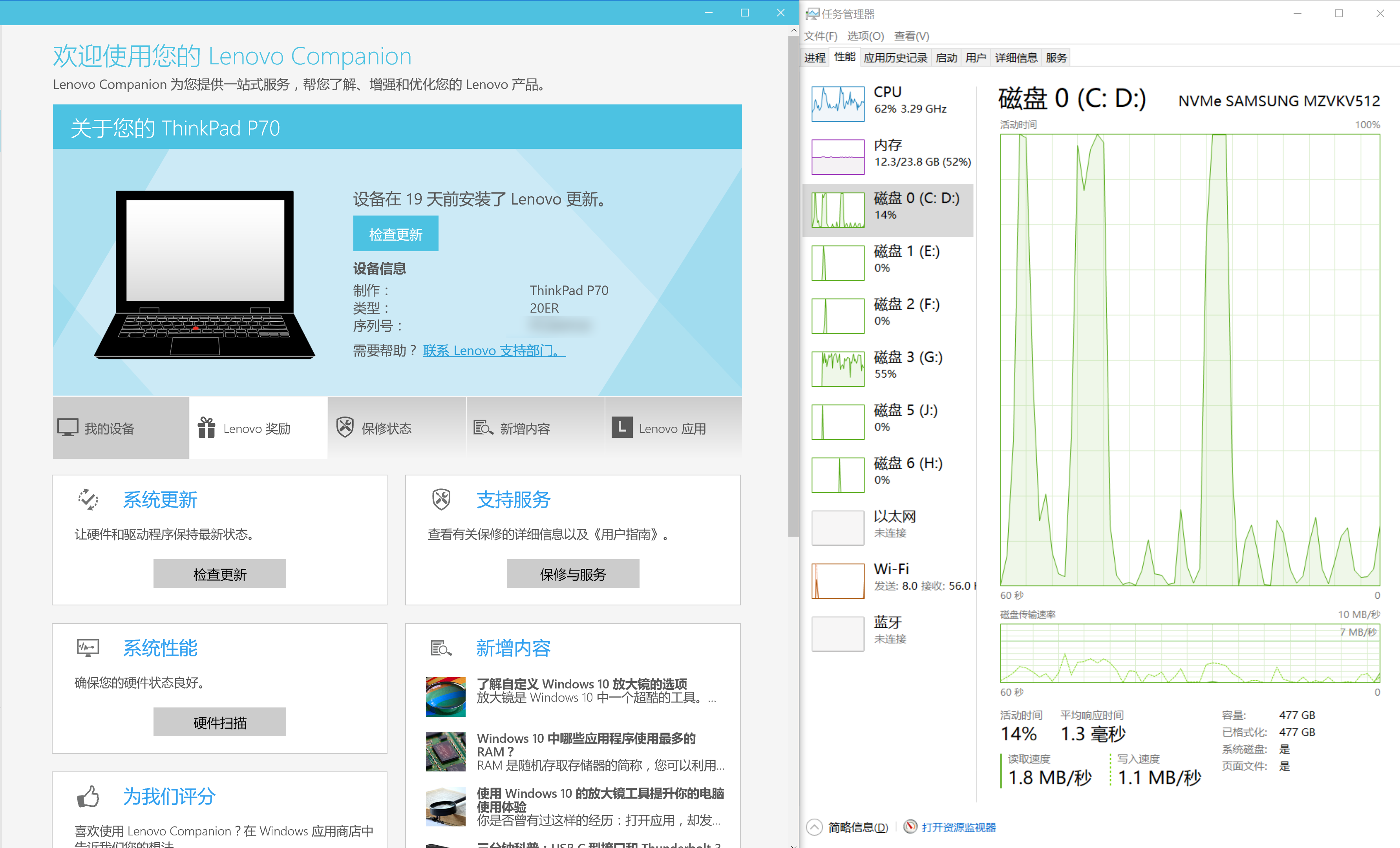Click the Lenovo Rewards gift icon
Viewport: 1400px width, 848px height.
[x=206, y=428]
